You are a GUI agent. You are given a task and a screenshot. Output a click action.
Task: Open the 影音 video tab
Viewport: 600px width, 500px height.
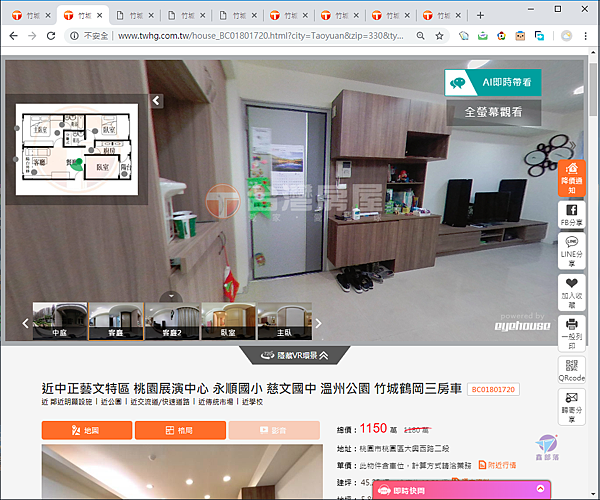[x=274, y=430]
